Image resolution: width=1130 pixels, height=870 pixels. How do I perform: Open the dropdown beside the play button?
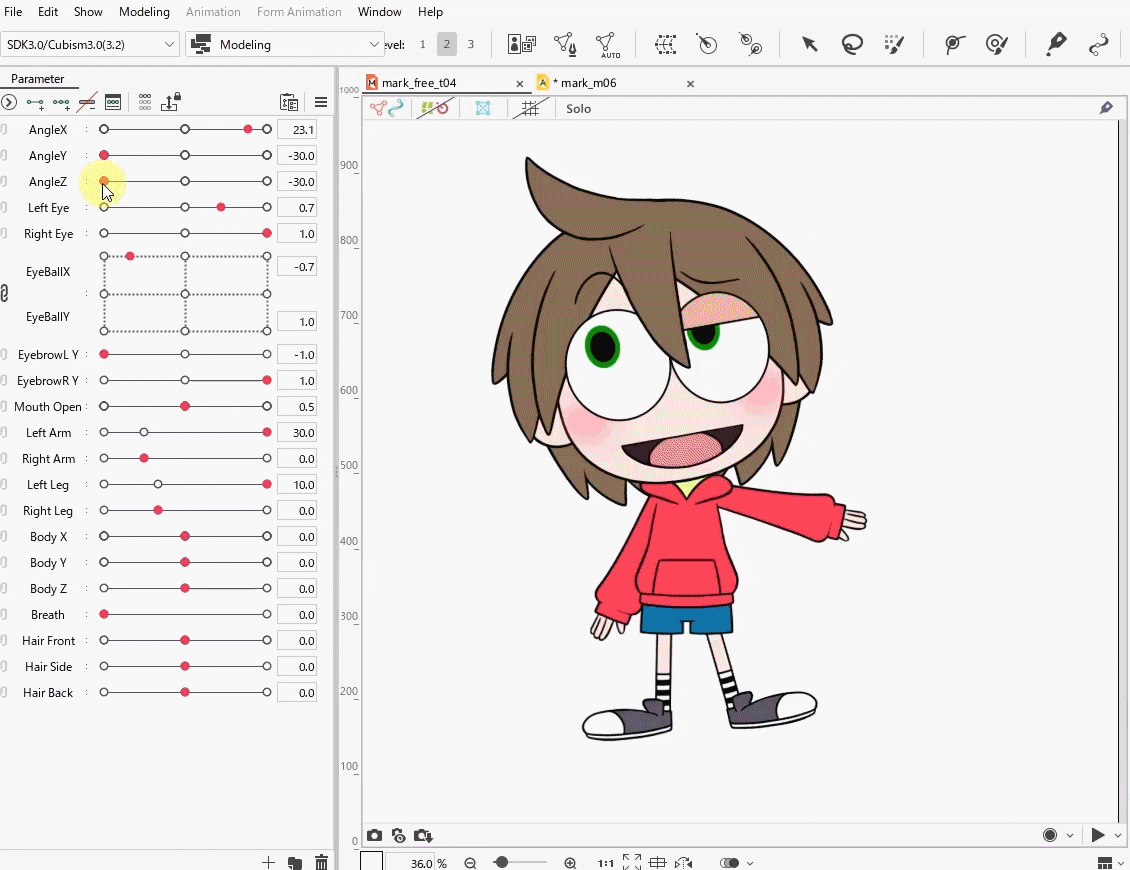(x=1118, y=835)
